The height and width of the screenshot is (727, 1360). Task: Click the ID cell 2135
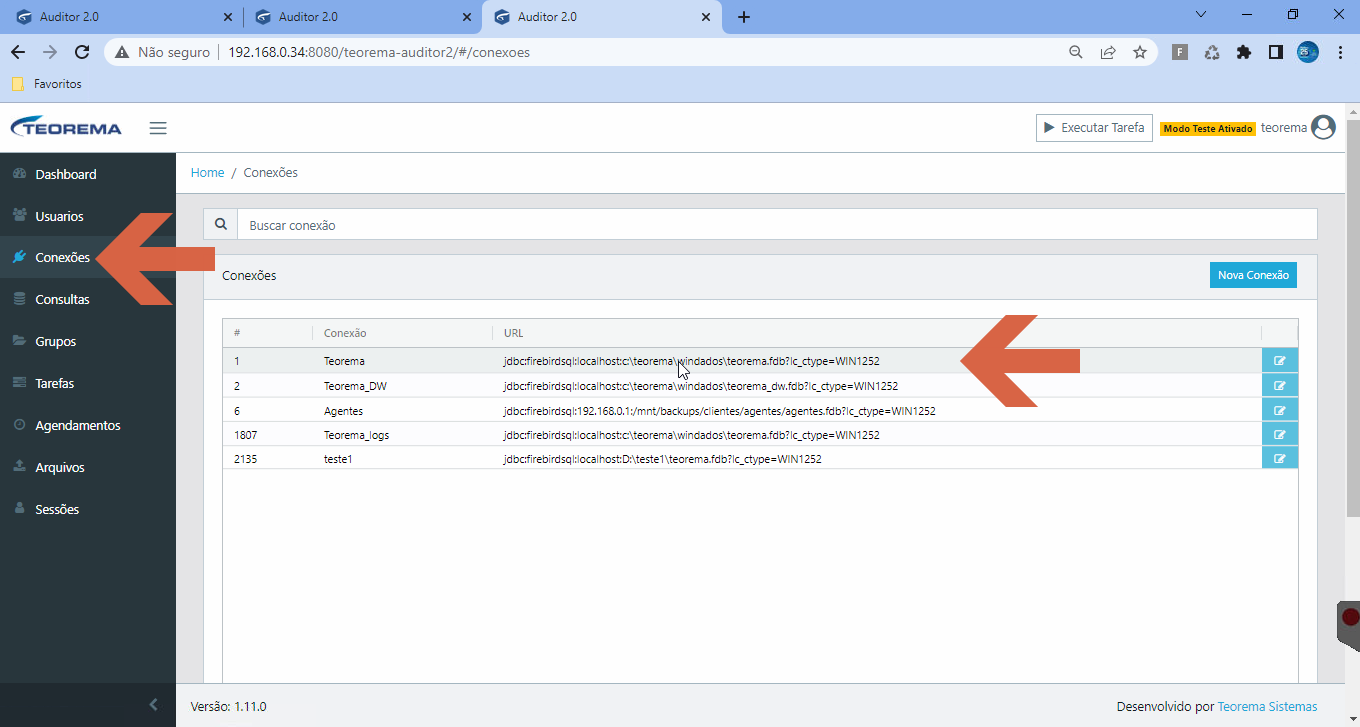click(x=245, y=459)
